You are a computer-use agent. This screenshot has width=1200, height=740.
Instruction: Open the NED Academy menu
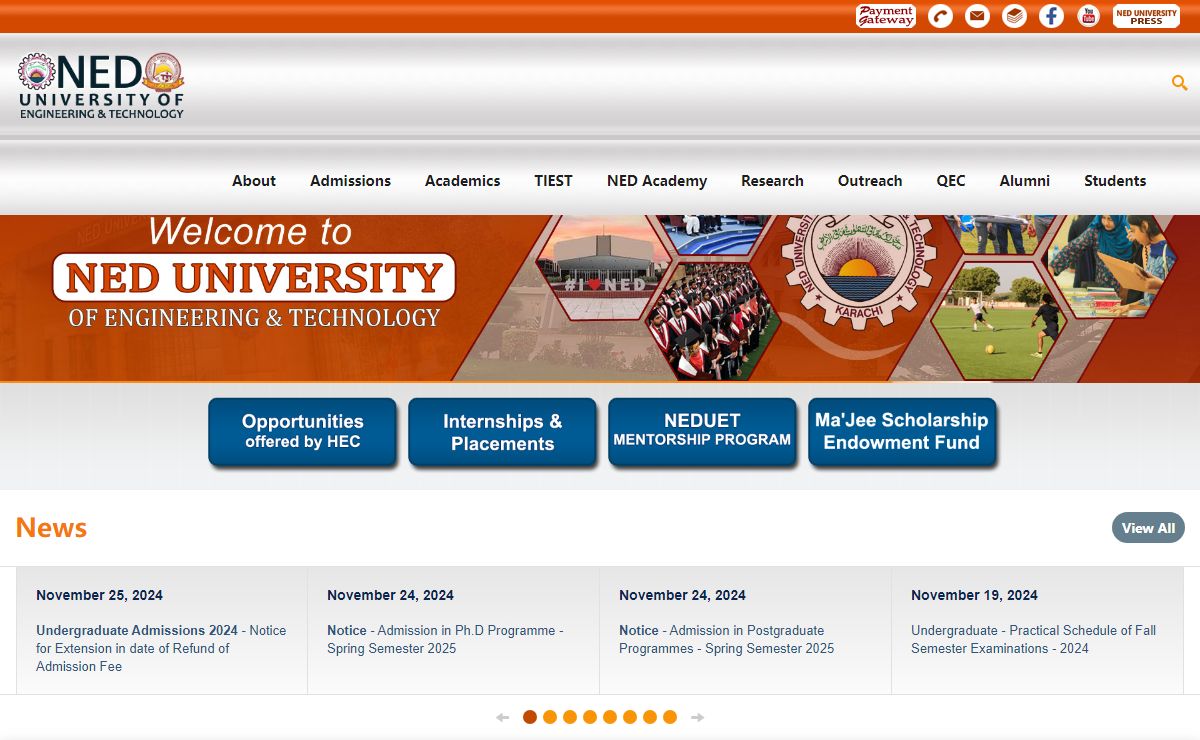pos(657,181)
